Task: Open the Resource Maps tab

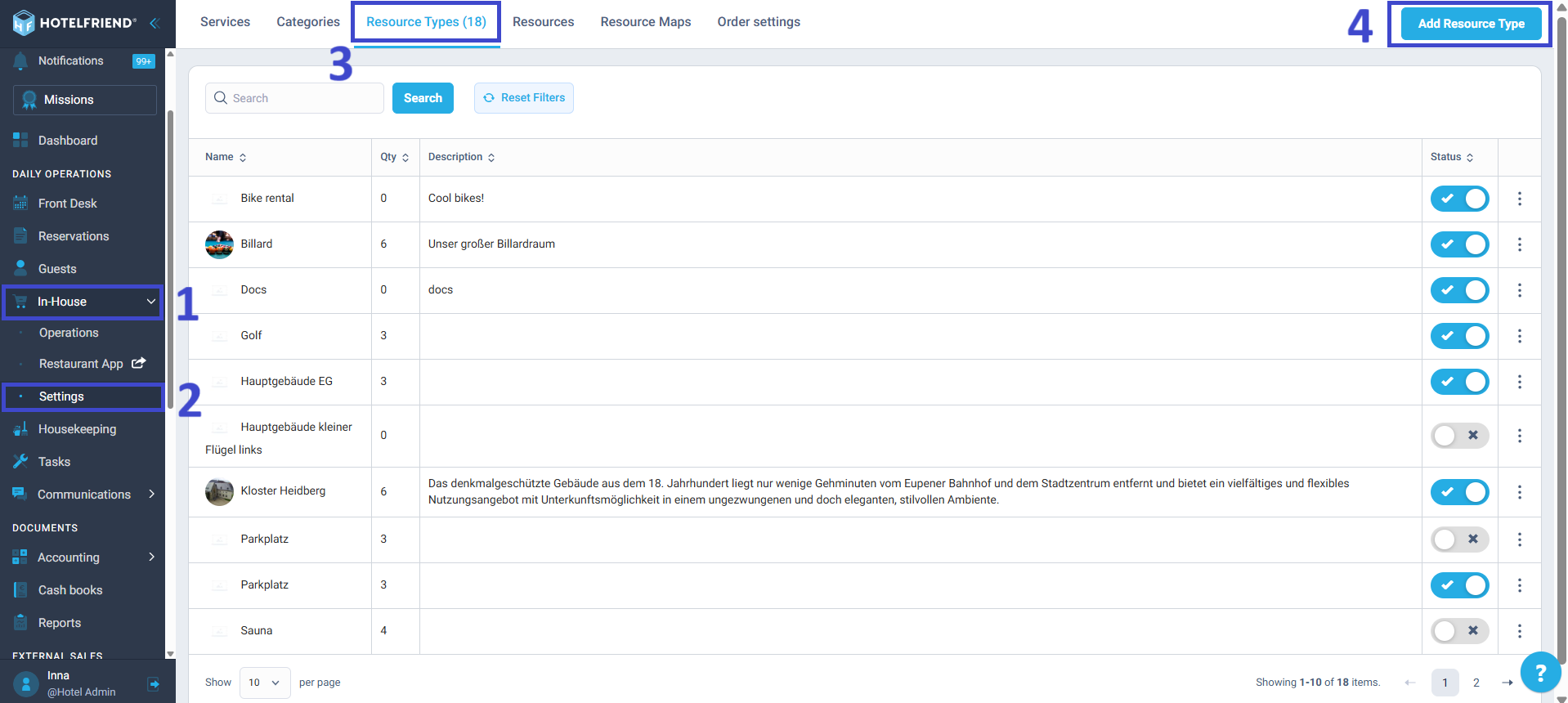Action: pos(646,22)
